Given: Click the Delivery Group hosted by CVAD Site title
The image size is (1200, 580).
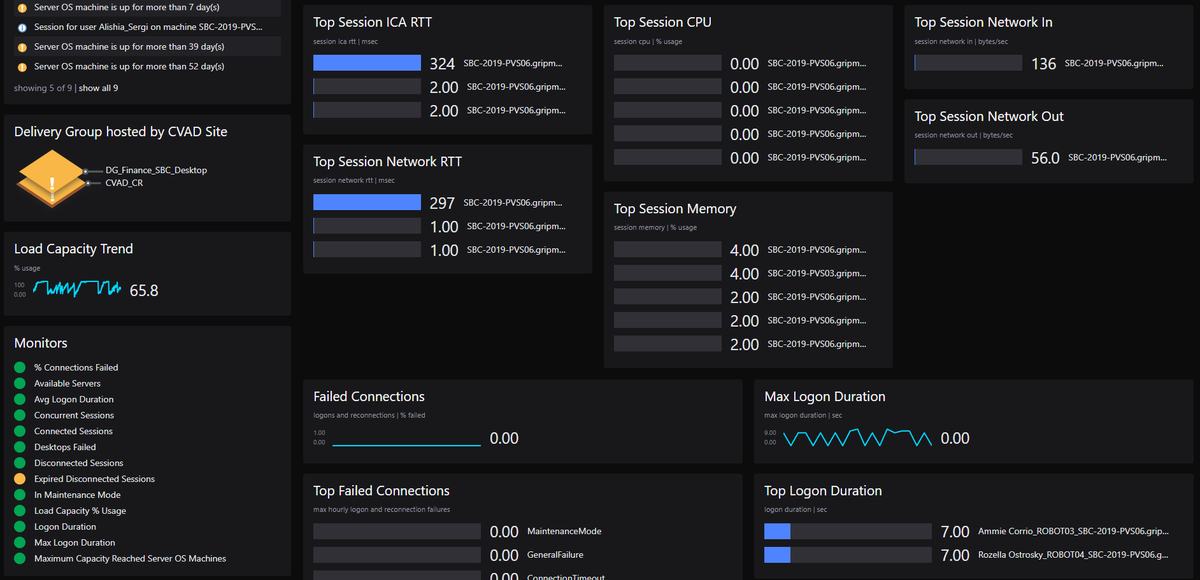Looking at the screenshot, I should [x=121, y=131].
